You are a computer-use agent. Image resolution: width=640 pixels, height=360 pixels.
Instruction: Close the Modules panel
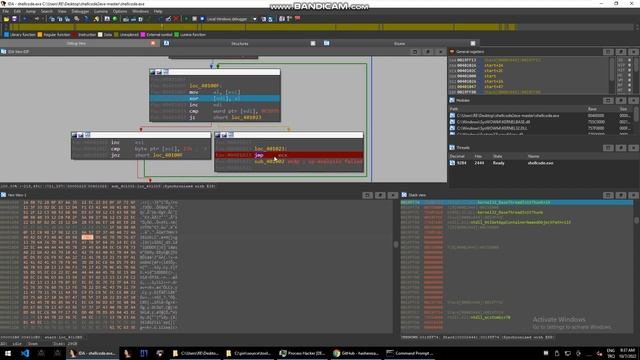tap(633, 100)
